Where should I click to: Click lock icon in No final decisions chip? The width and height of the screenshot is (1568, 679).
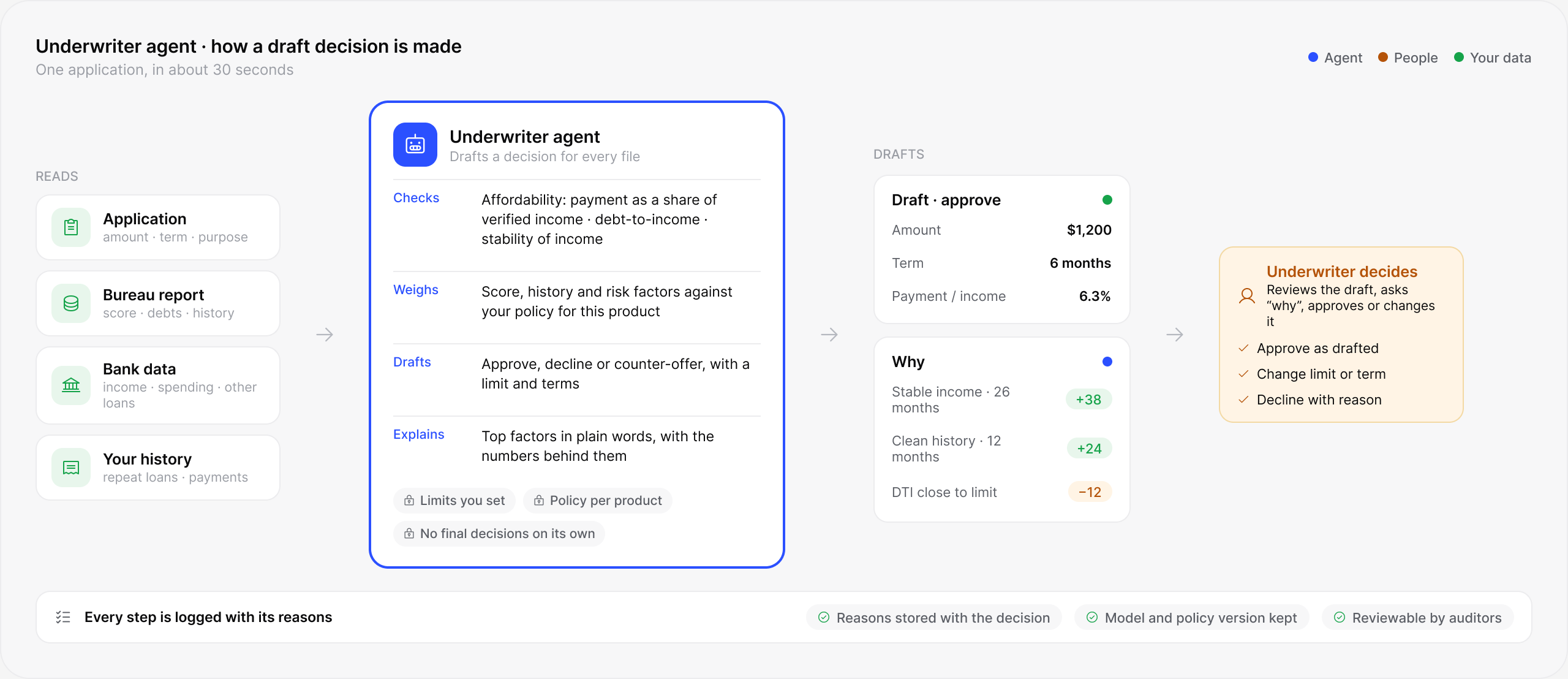click(x=409, y=534)
